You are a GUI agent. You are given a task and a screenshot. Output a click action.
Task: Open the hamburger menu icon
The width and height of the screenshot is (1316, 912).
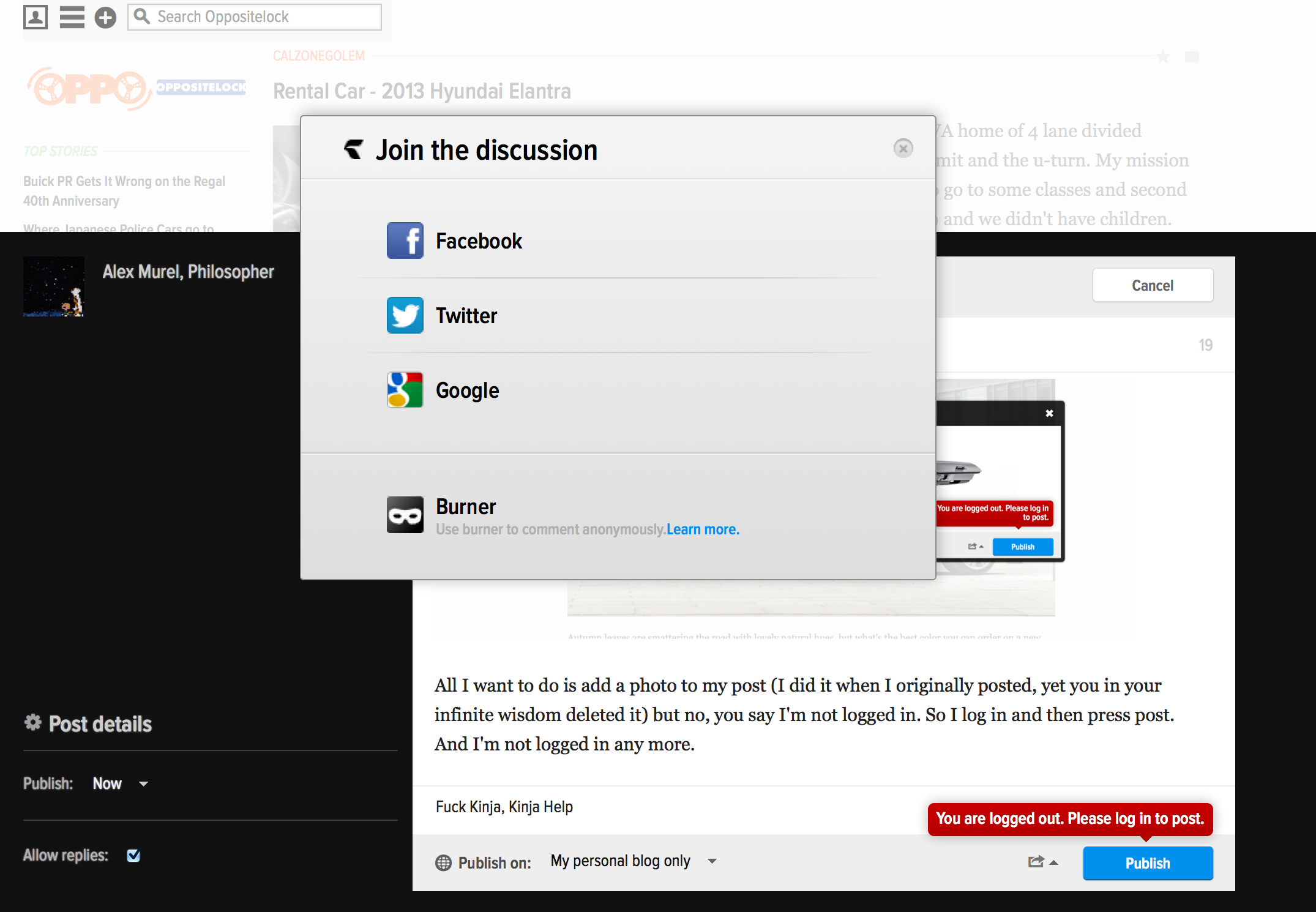pyautogui.click(x=72, y=17)
